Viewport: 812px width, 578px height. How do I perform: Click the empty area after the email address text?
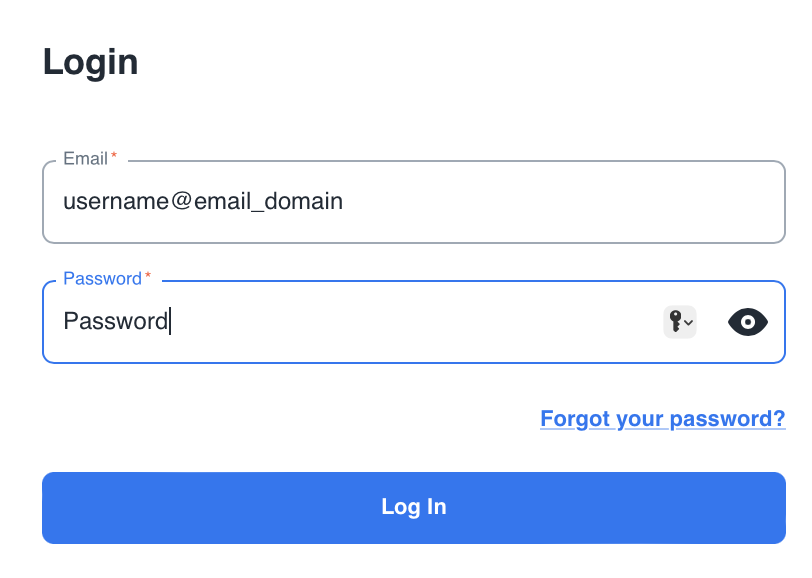(560, 202)
